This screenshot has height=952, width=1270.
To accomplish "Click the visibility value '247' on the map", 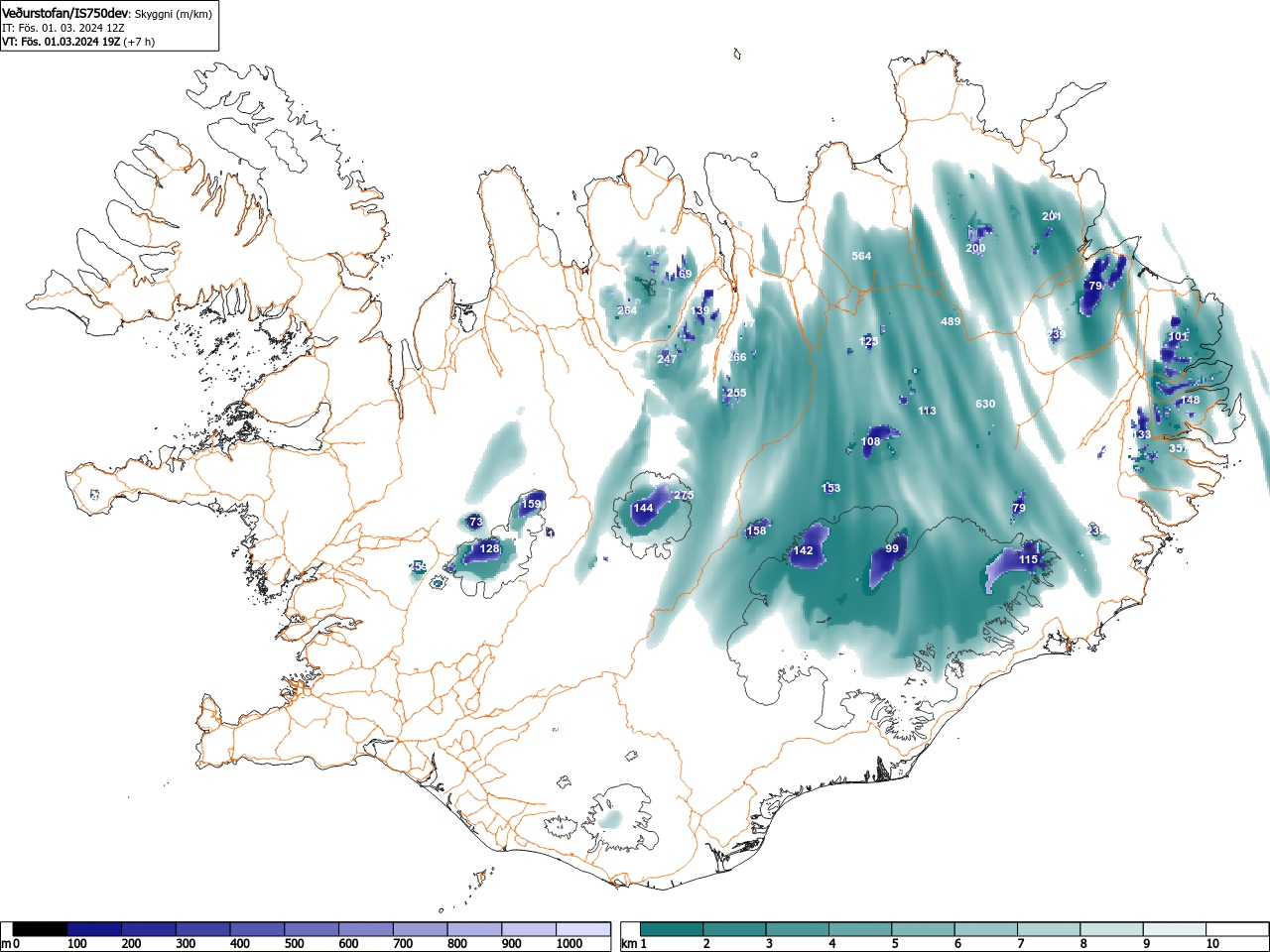I will coord(667,358).
